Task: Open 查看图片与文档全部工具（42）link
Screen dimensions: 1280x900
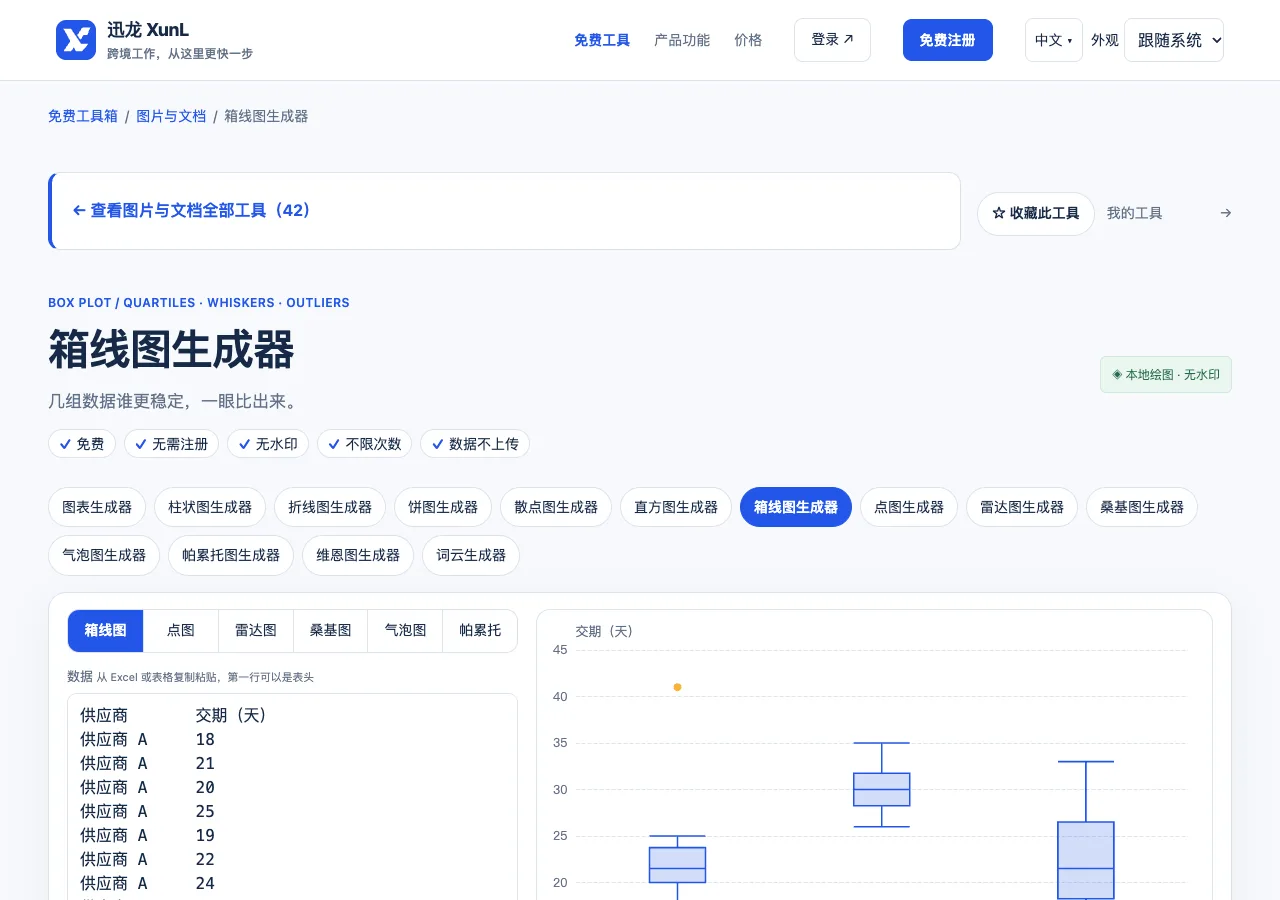Action: [x=192, y=211]
